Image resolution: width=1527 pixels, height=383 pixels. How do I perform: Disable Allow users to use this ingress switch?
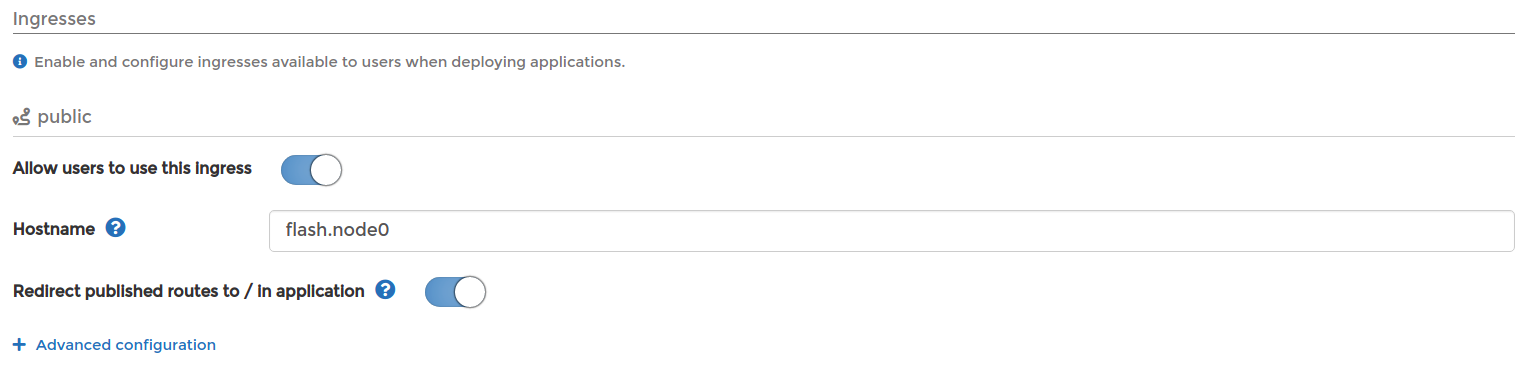311,169
